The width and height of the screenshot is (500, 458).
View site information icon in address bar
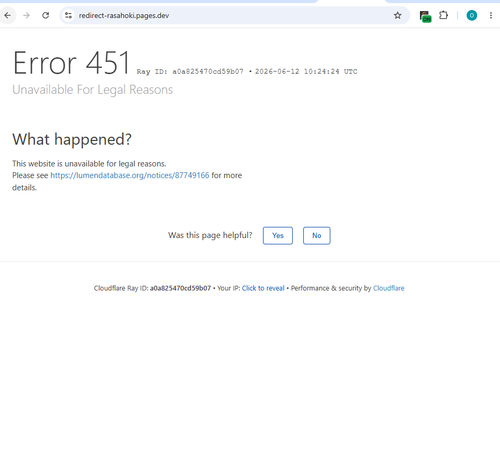[x=68, y=15]
